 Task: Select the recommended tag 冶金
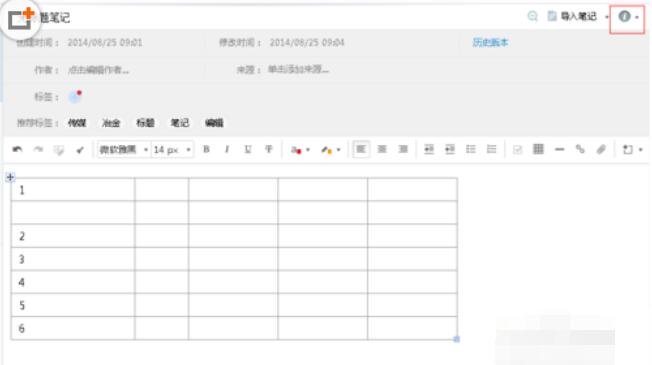coord(111,123)
